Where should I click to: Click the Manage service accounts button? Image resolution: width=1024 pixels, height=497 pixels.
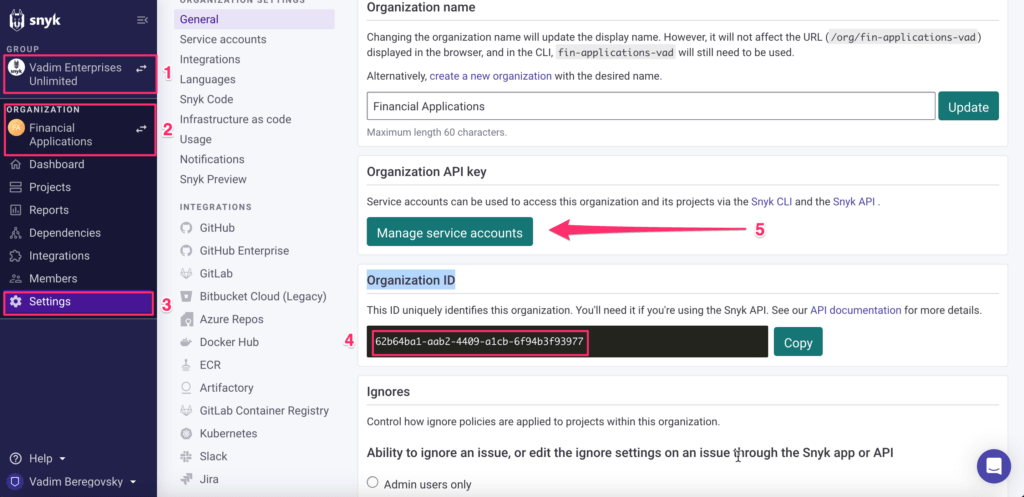449,232
